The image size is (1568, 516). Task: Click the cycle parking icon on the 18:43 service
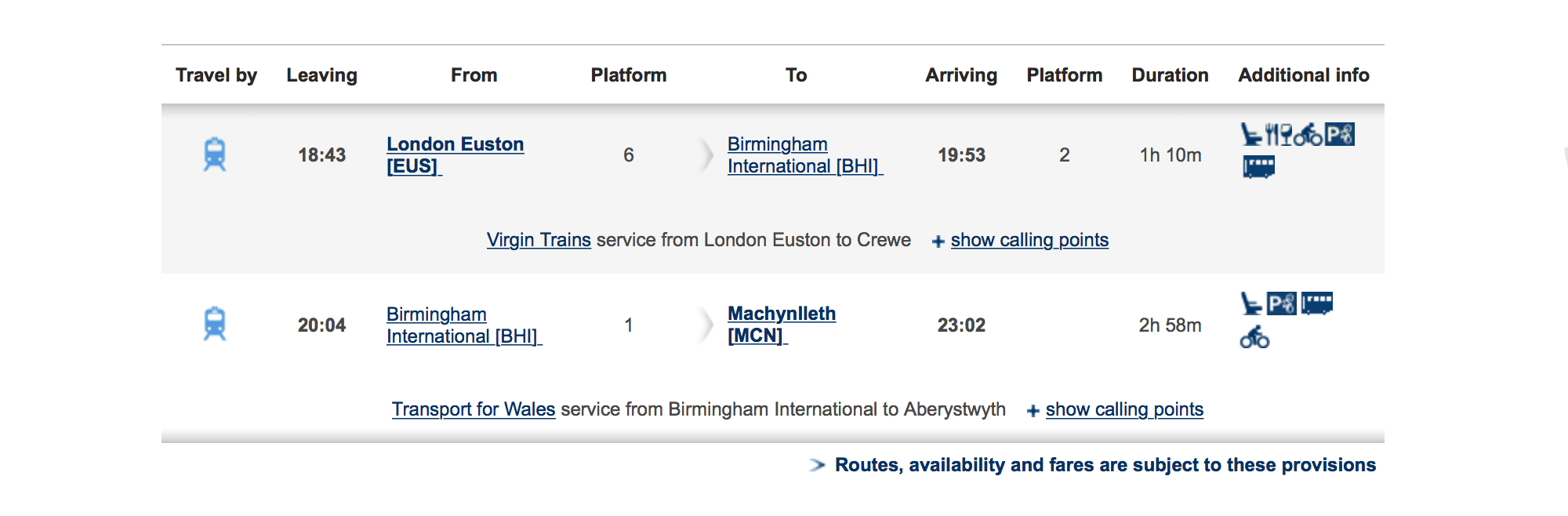click(1339, 135)
